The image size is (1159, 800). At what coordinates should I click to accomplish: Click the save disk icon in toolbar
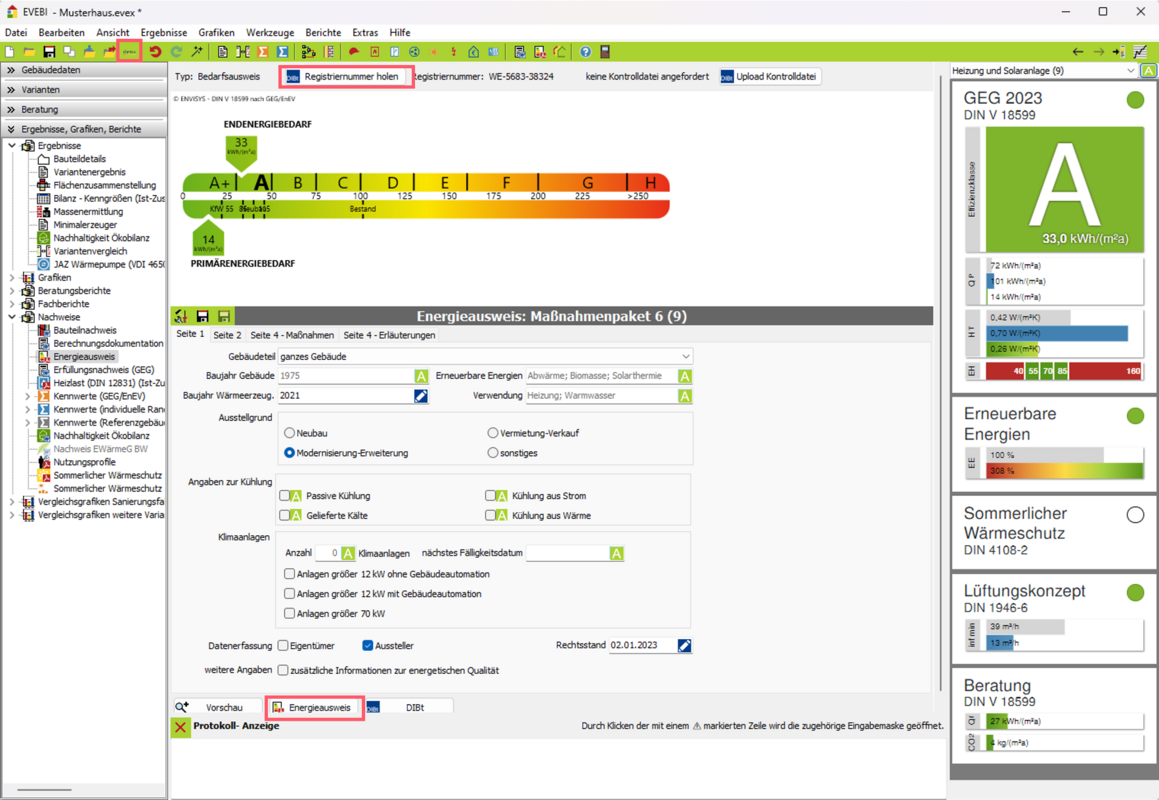pos(49,52)
